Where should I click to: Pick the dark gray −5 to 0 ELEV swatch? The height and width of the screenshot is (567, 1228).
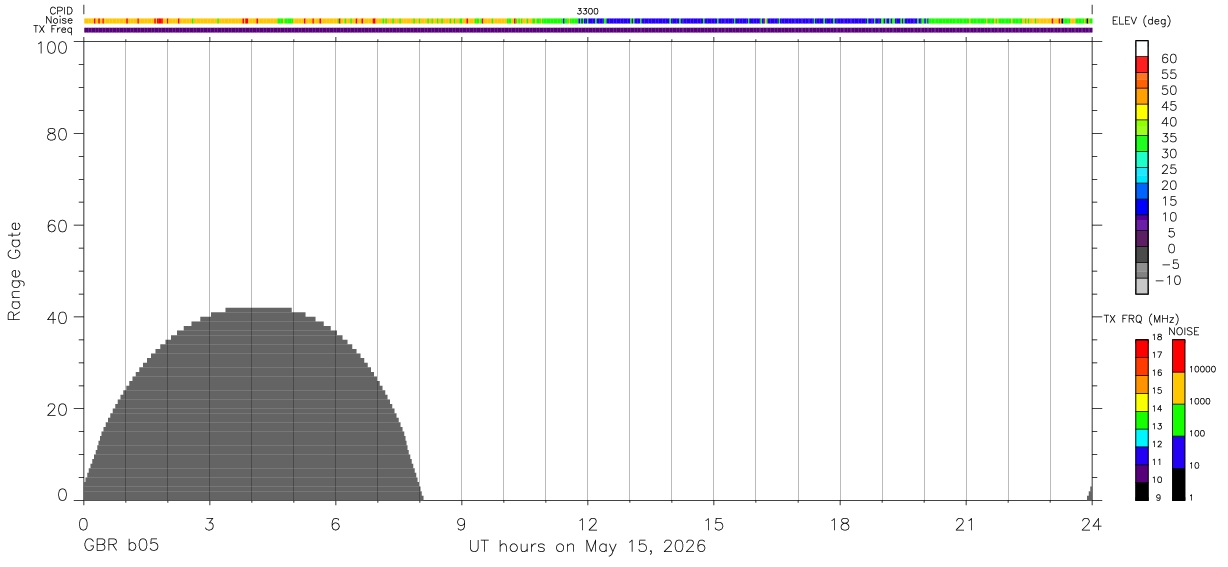pyautogui.click(x=1142, y=255)
